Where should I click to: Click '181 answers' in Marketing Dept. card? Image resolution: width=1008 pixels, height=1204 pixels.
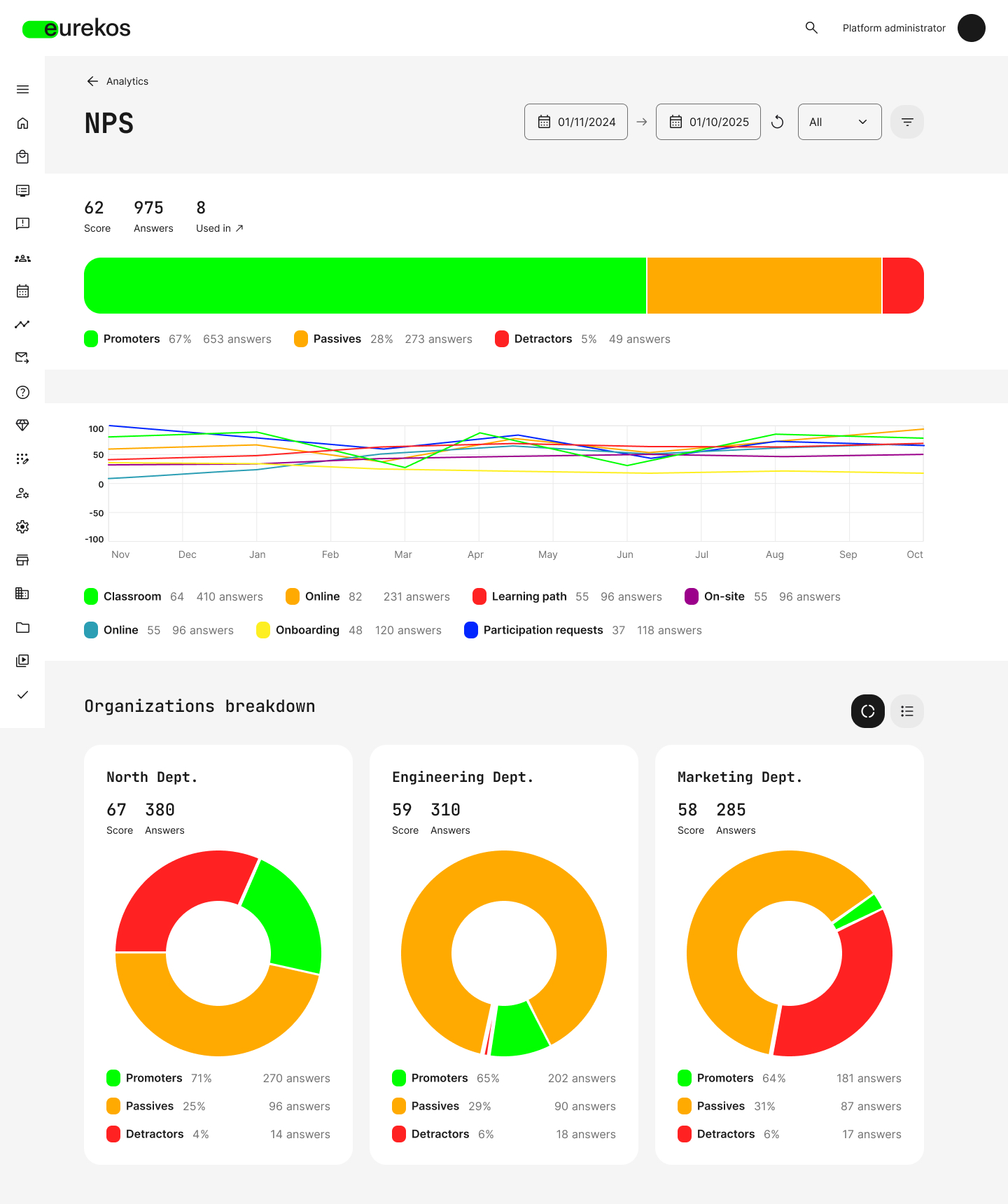[x=869, y=1078]
